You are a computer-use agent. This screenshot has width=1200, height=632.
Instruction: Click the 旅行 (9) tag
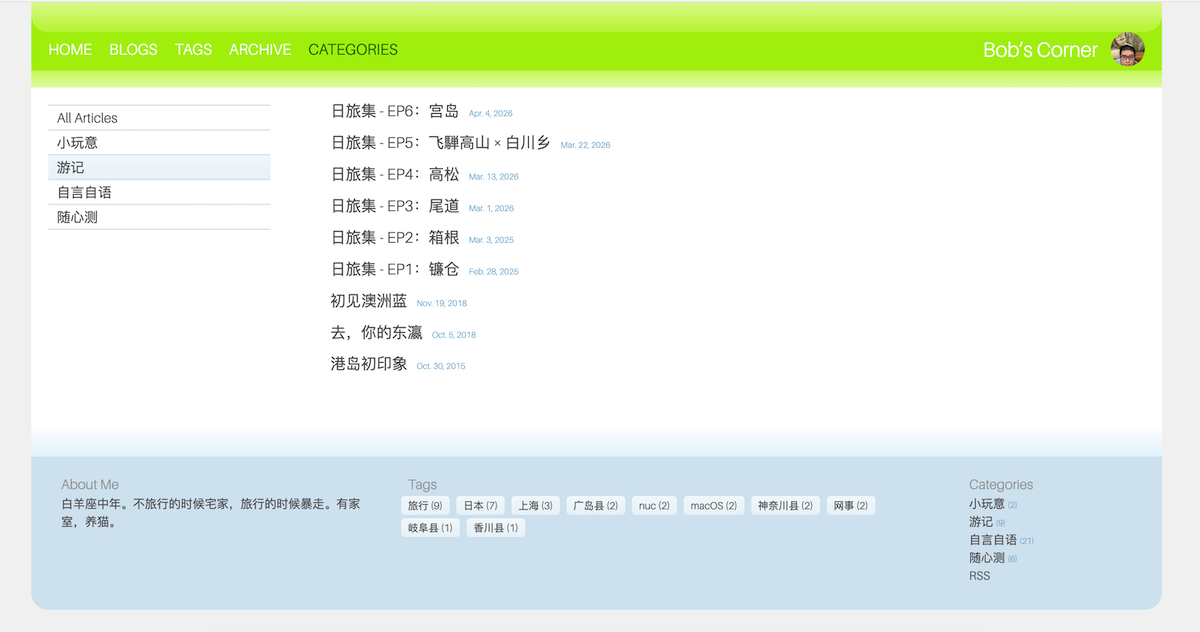(x=425, y=505)
